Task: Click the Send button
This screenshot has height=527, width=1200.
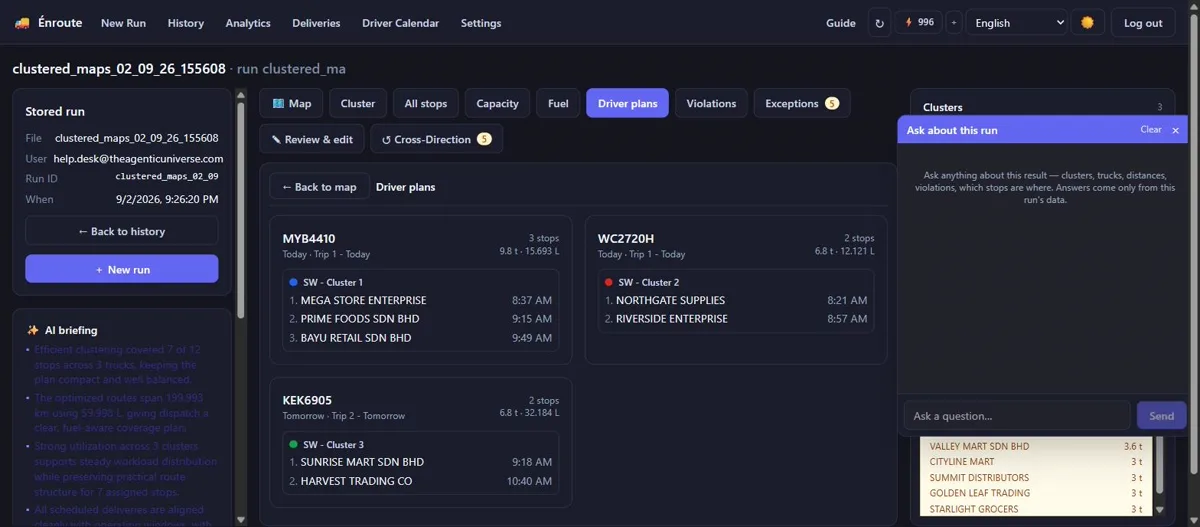Action: [1161, 415]
